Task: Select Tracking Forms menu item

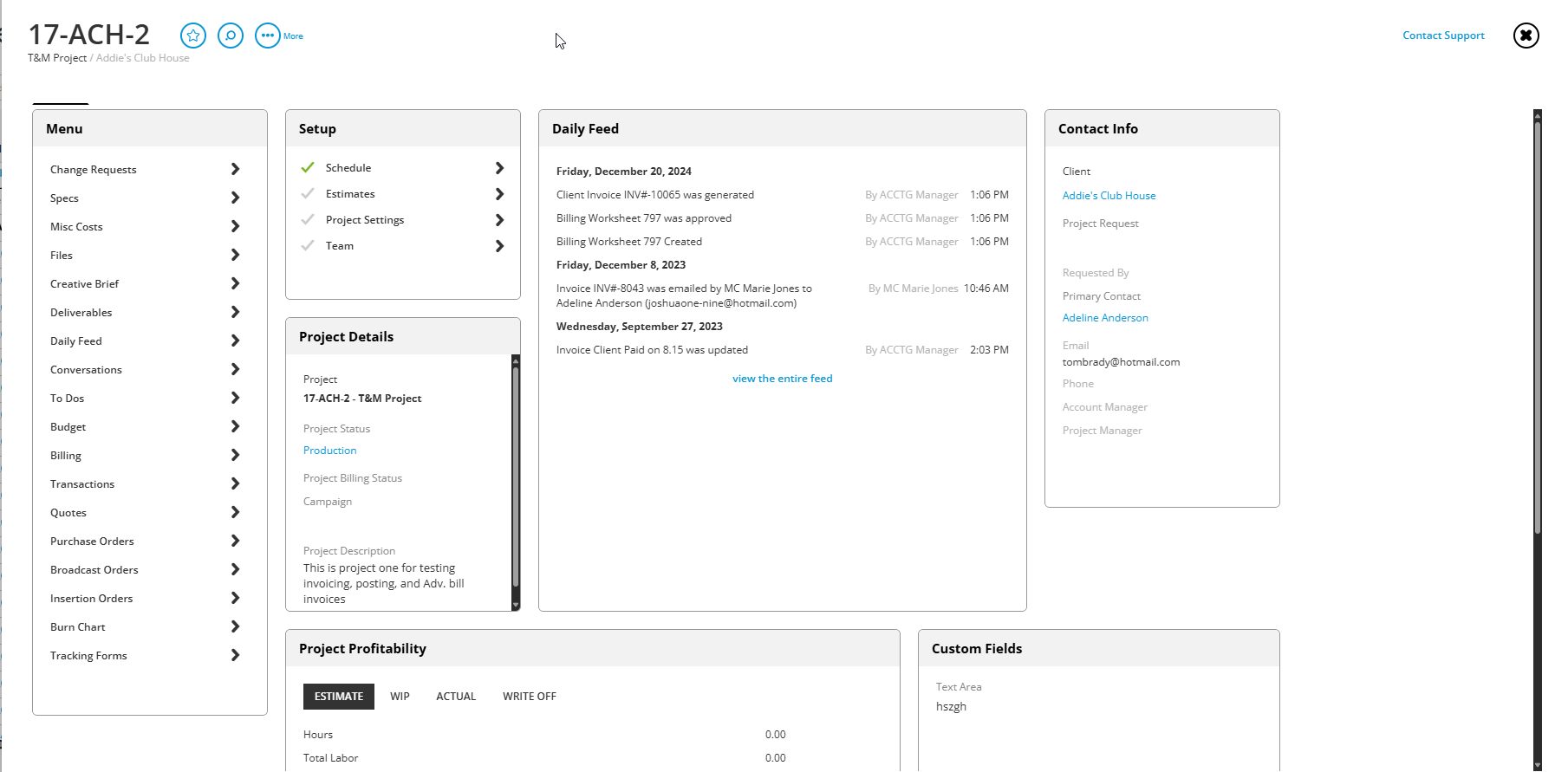Action: pos(88,656)
